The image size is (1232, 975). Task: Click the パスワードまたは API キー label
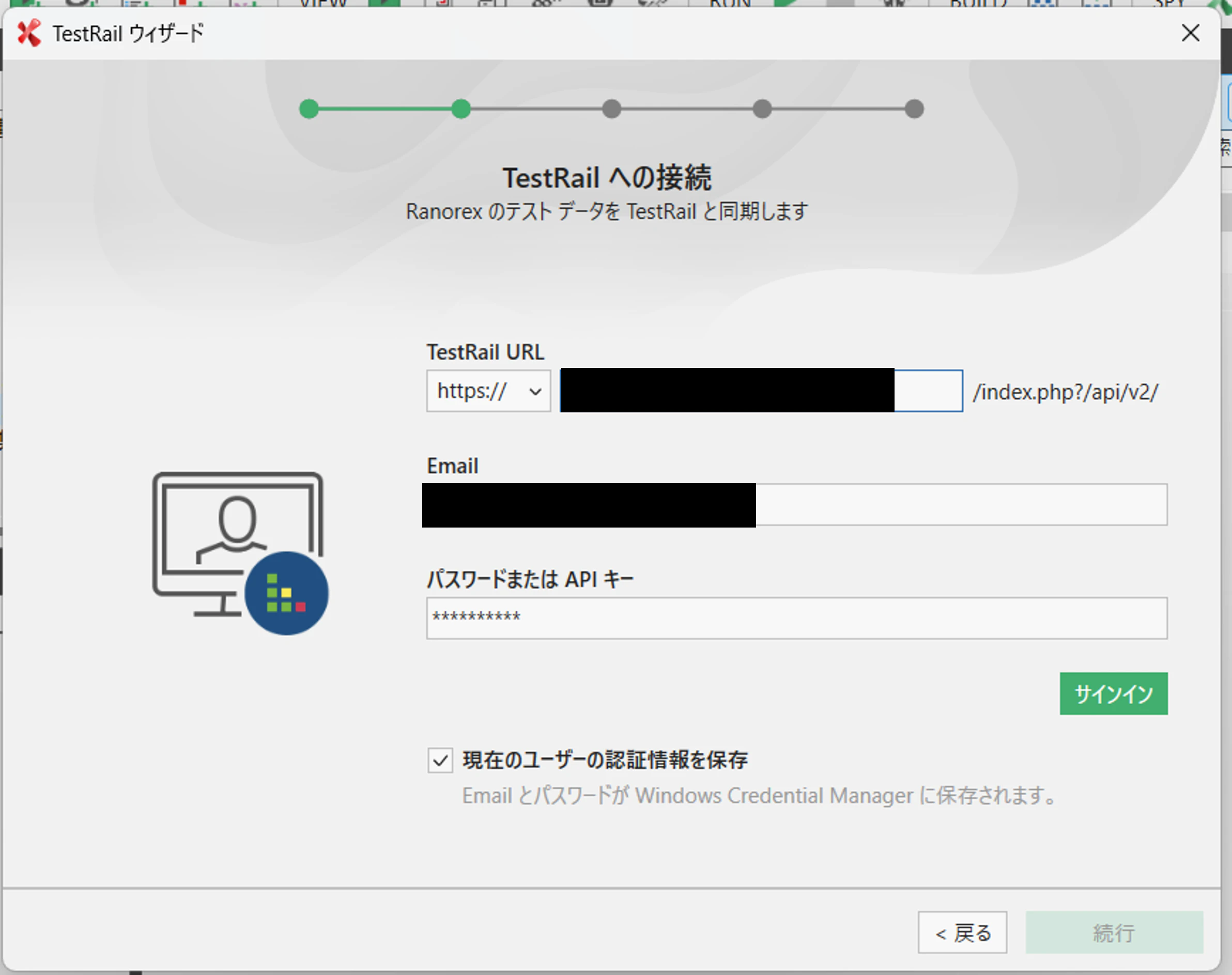point(530,579)
